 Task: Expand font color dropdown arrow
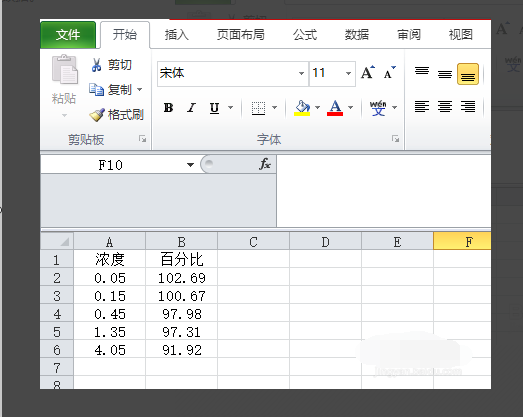350,107
